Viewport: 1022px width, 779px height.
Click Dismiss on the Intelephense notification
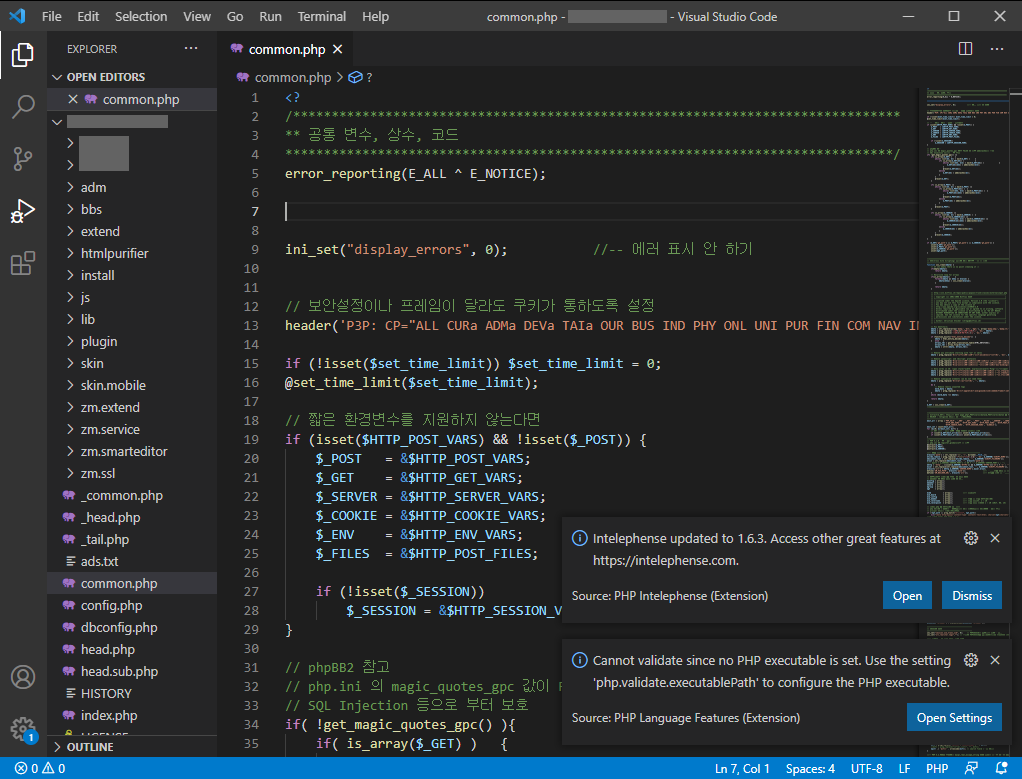[971, 595]
